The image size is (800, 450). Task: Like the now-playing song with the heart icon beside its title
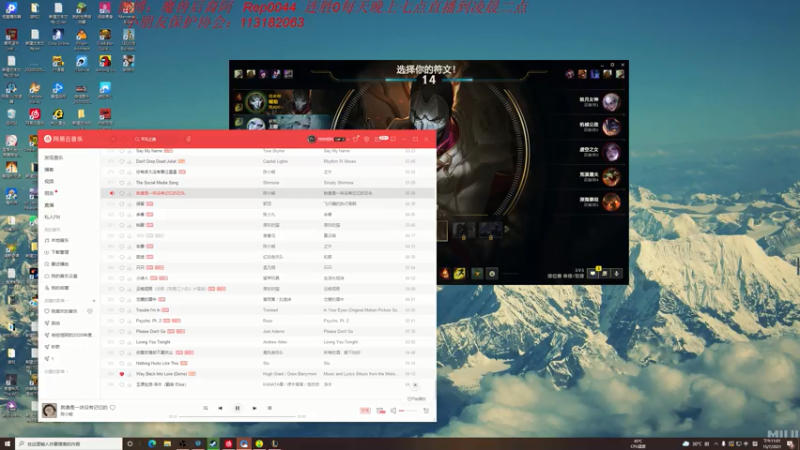click(113, 407)
